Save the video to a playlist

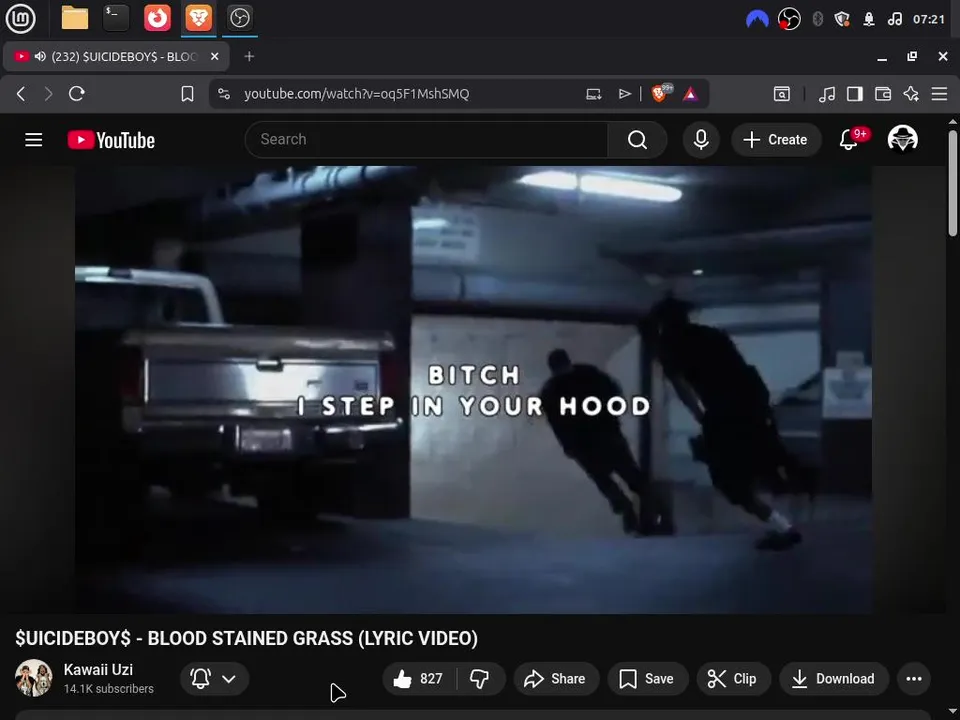(x=647, y=678)
